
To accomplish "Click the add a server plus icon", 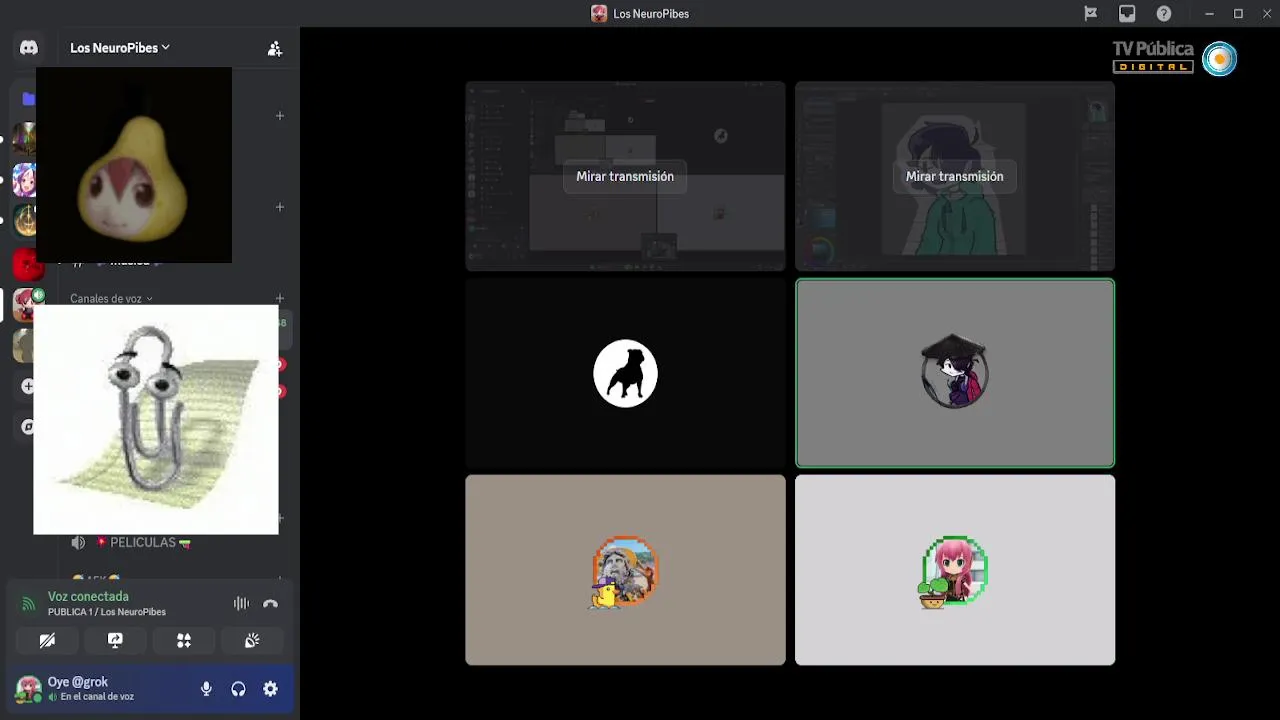I will point(28,386).
